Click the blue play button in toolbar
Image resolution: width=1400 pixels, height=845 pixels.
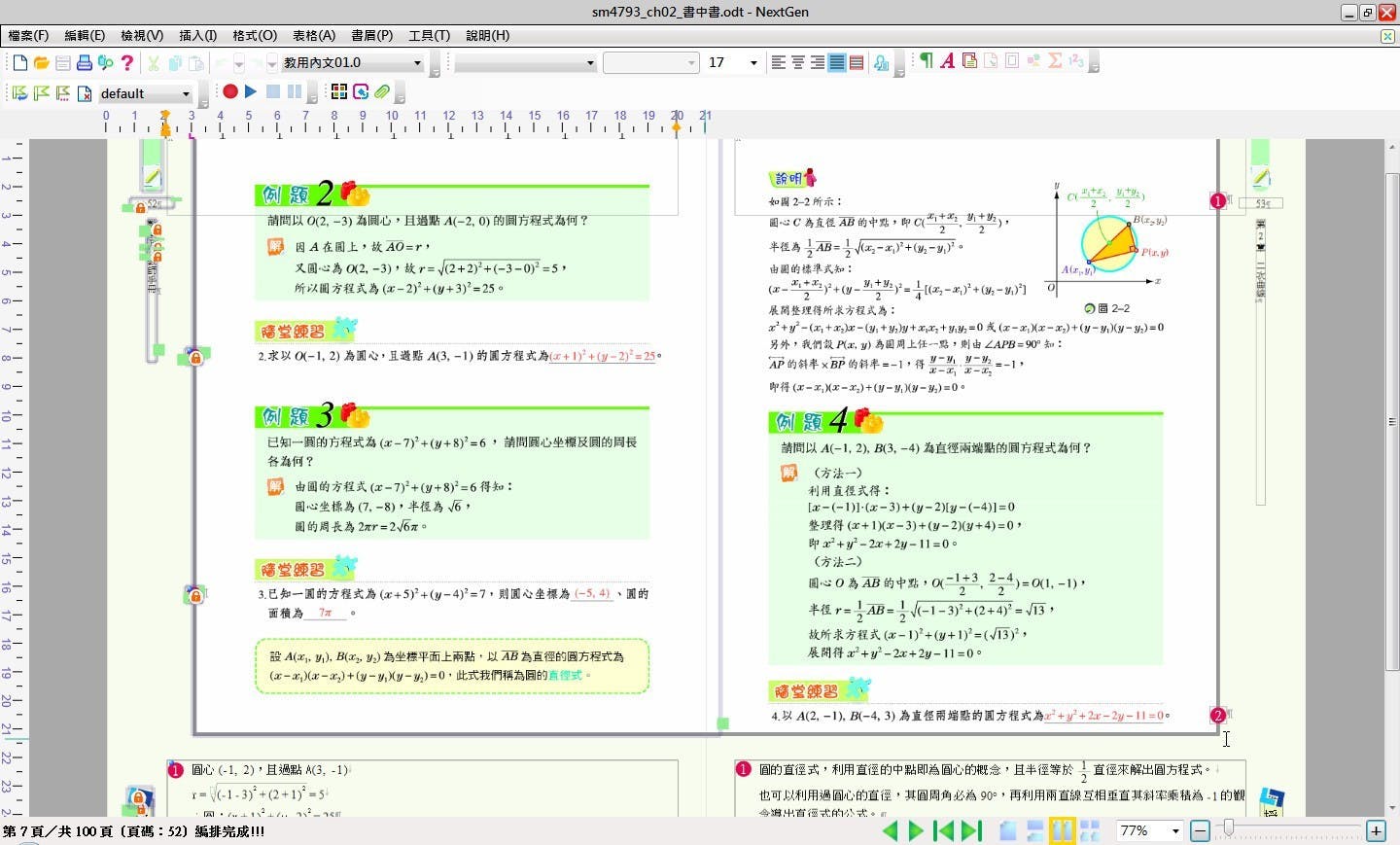[251, 91]
